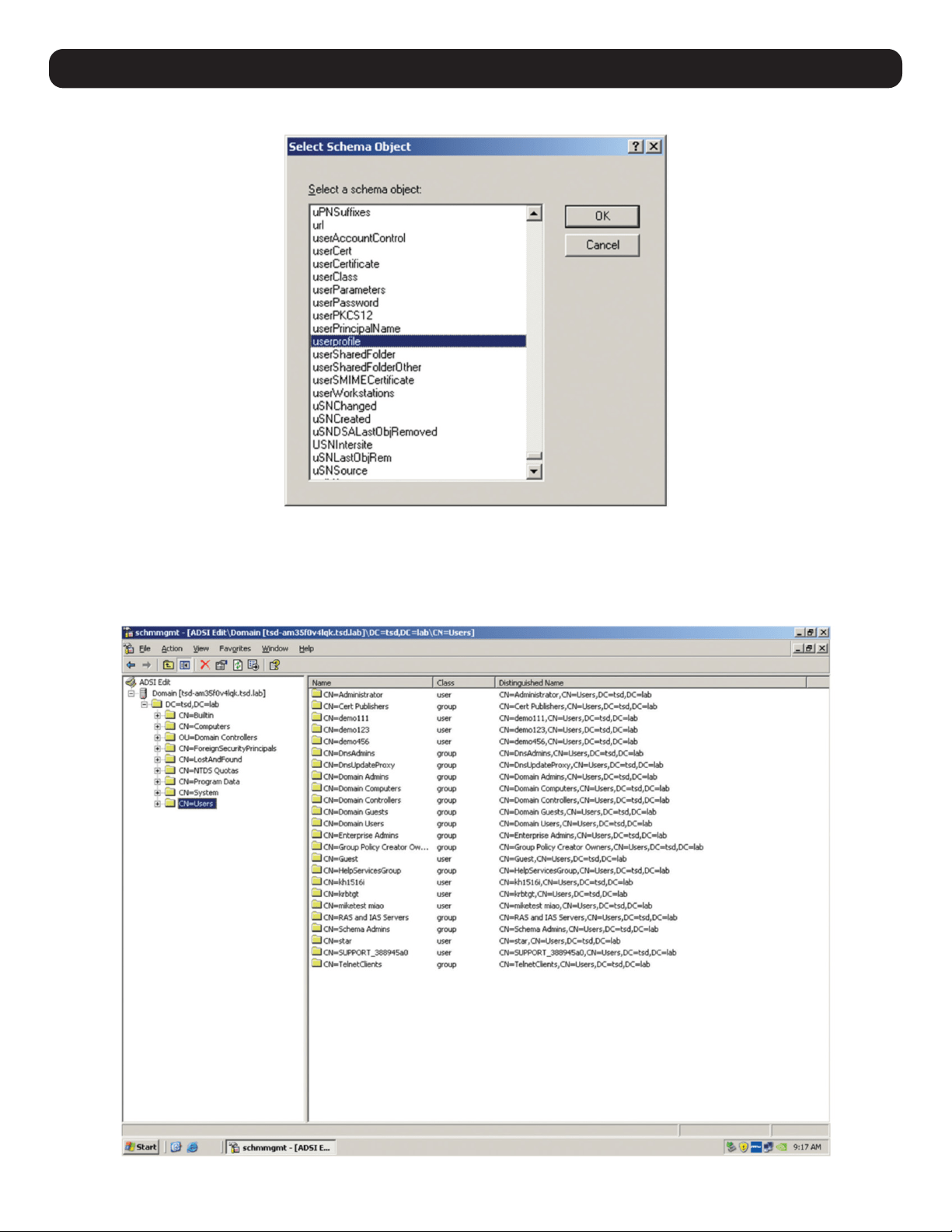Expand the CN=System tree node
Image resolution: width=952 pixels, height=1232 pixels.
[x=157, y=793]
